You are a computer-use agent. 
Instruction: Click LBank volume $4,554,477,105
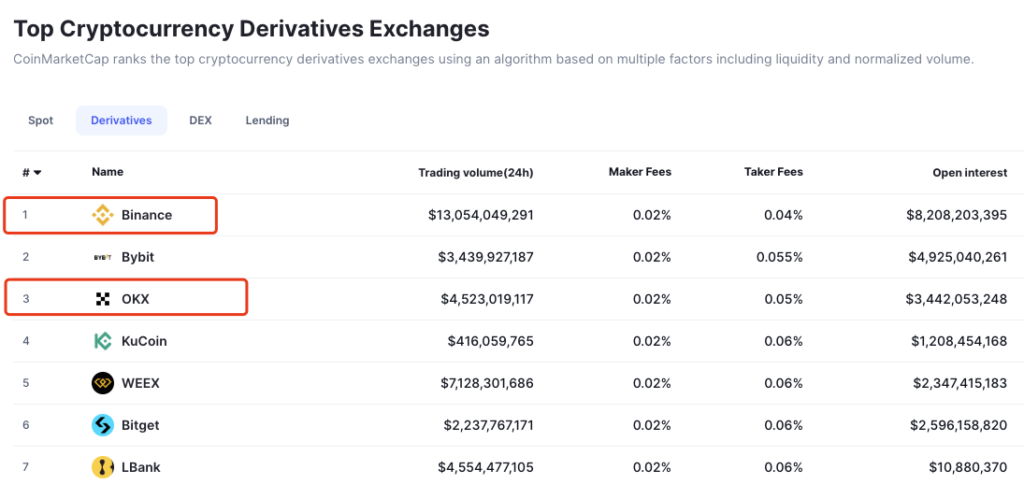click(x=486, y=467)
